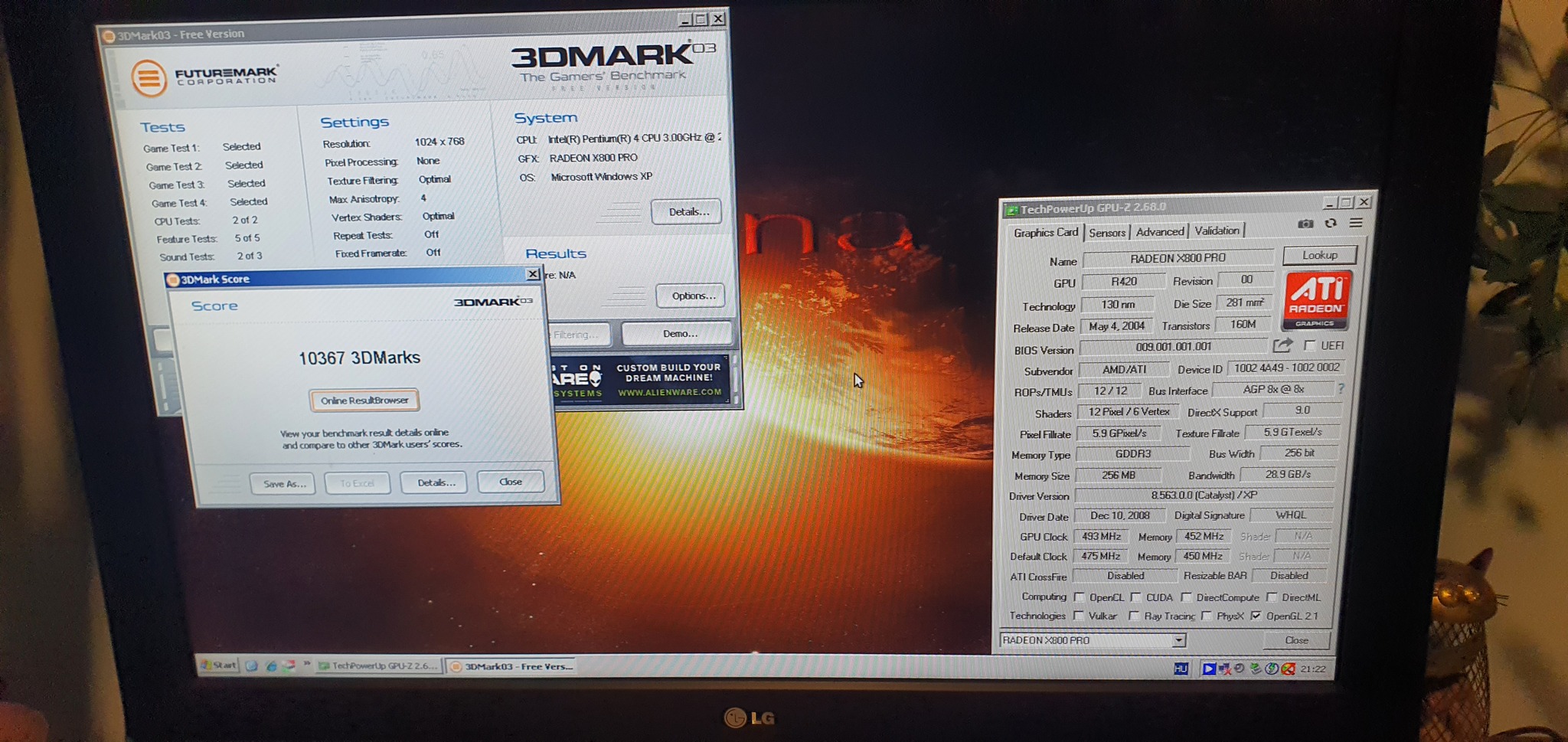Toggle the DirectCompute checkbox
The height and width of the screenshot is (742, 1568).
click(1186, 597)
